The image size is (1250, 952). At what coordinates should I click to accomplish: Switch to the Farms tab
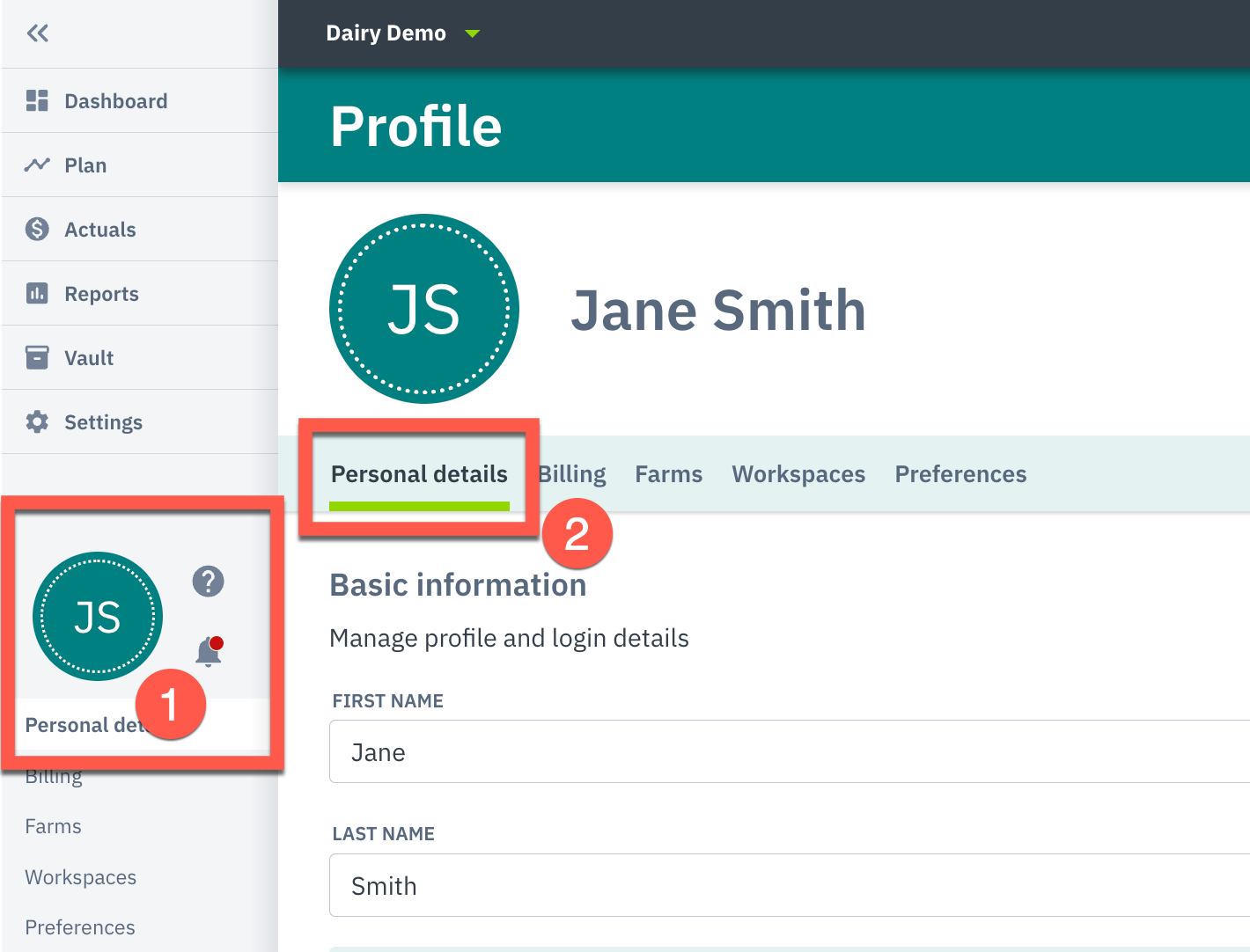pyautogui.click(x=668, y=473)
